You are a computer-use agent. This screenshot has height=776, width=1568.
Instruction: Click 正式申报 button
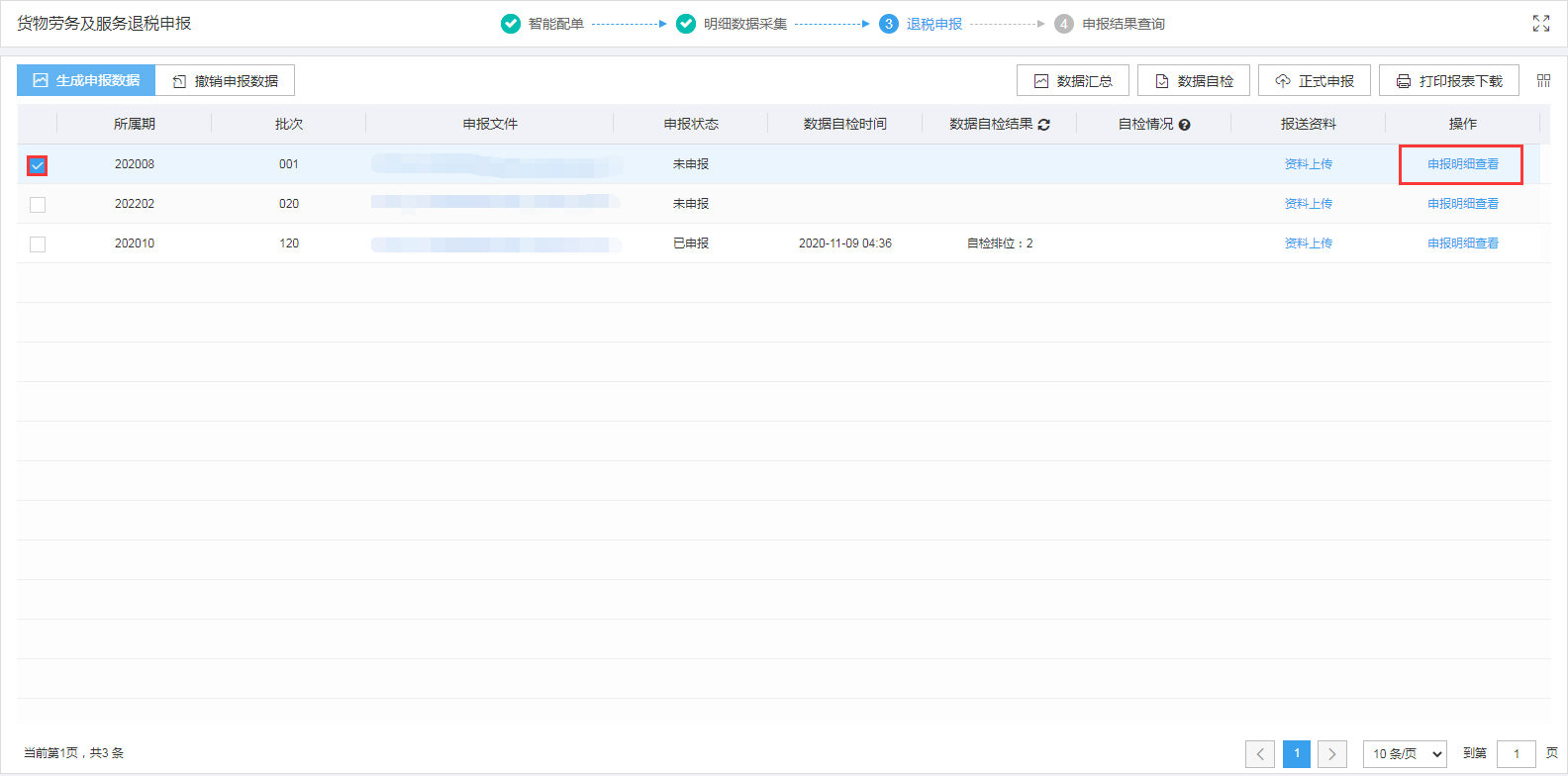[x=1315, y=80]
